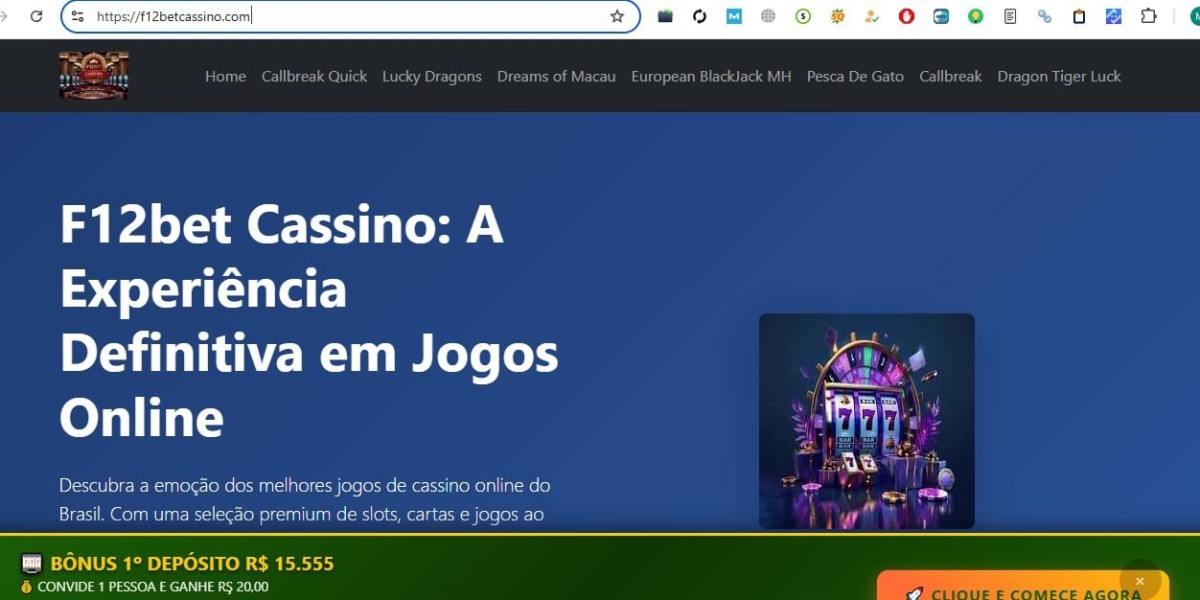1200x600 pixels.
Task: Close the bonus deposit banner
Action: pos(1139,581)
